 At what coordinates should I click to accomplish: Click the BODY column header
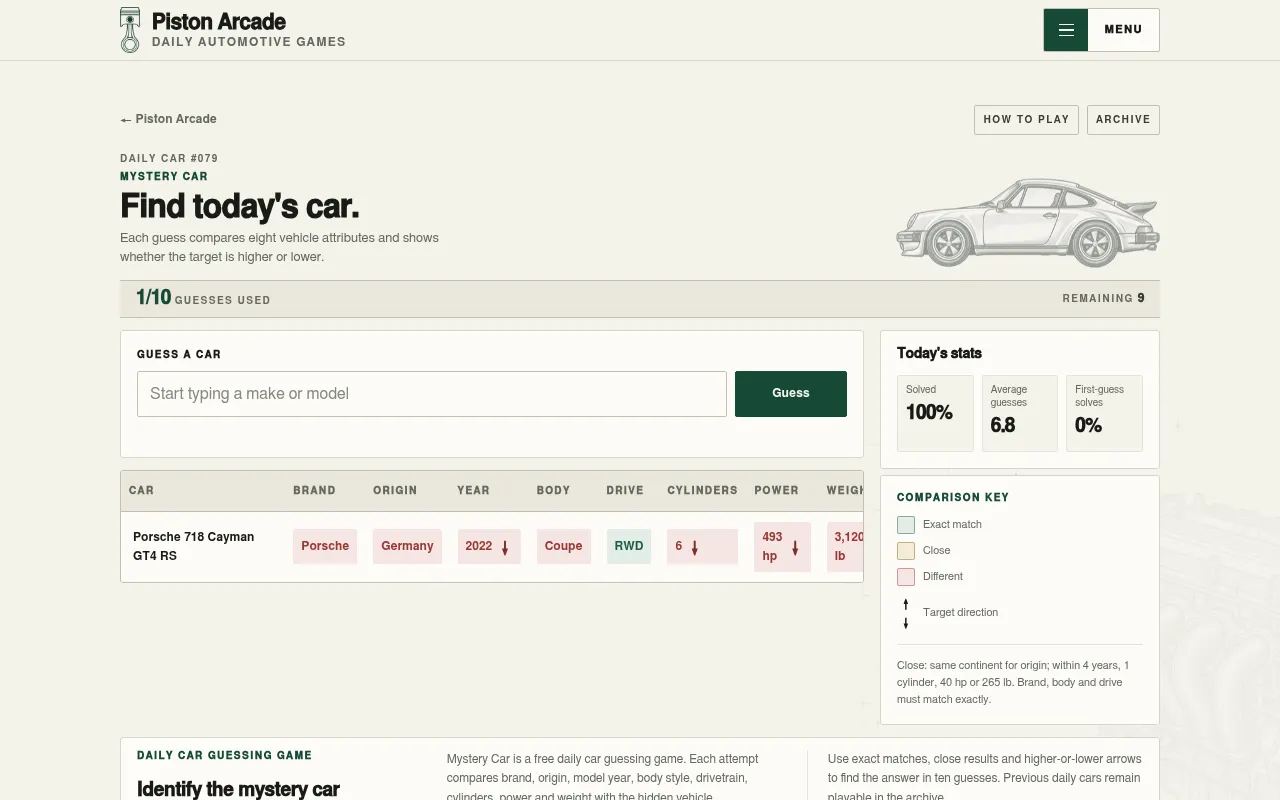pos(553,491)
